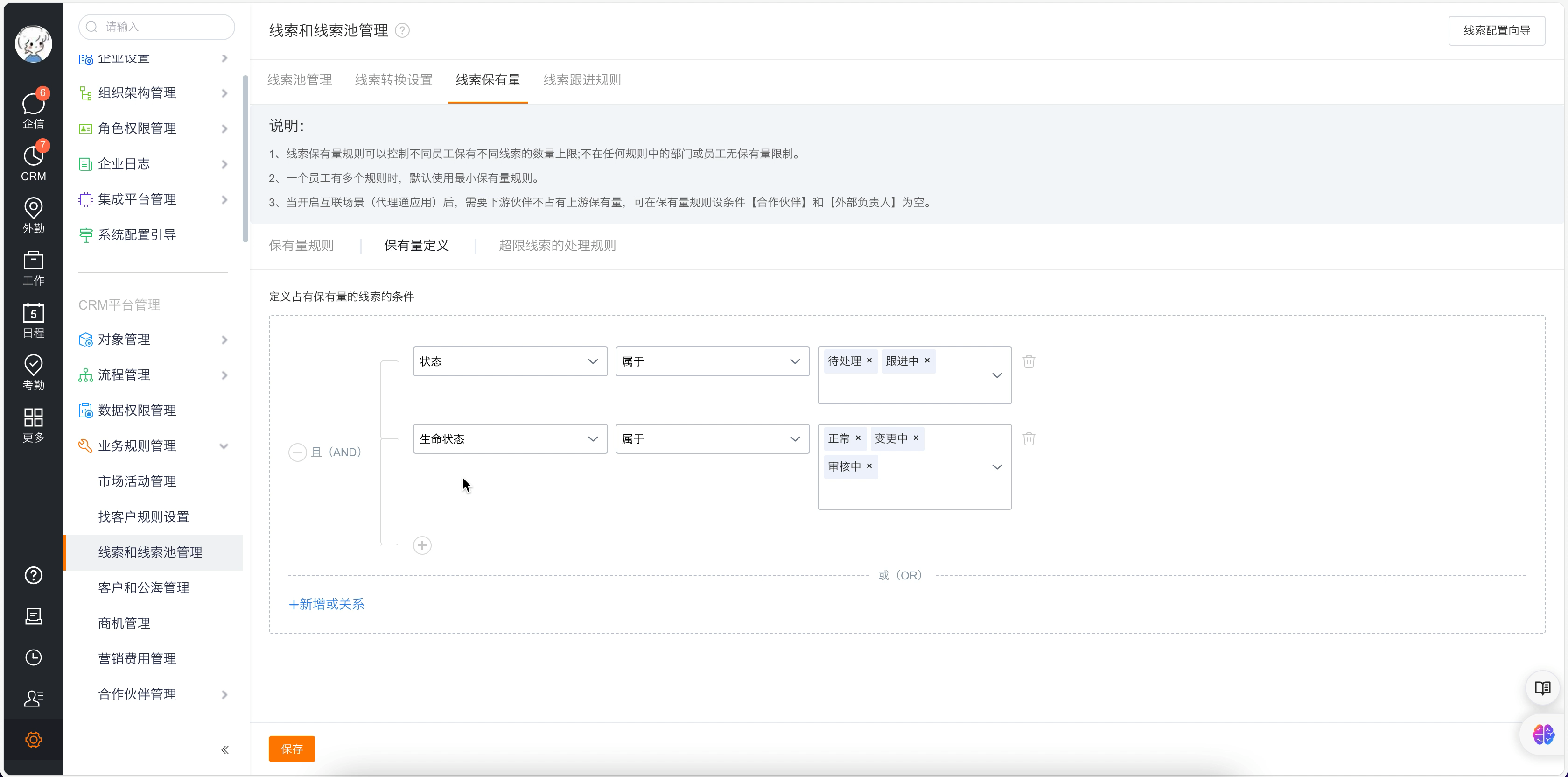Open the clock history icon in left rail
This screenshot has width=1568, height=777.
[34, 657]
